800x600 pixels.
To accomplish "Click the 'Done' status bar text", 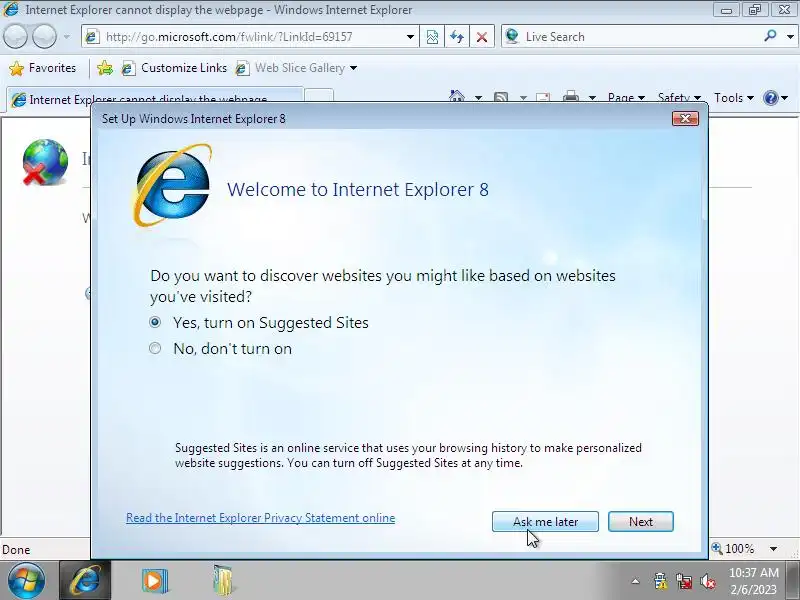I will pos(16,549).
